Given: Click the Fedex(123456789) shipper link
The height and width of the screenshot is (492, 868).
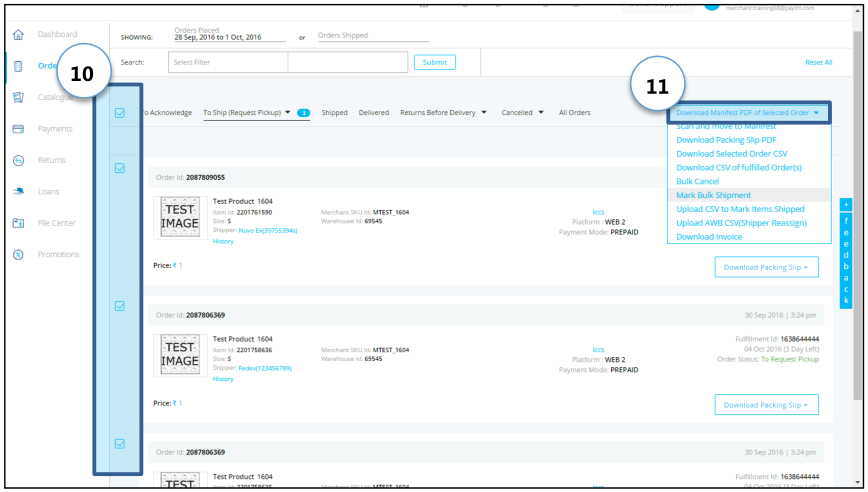Looking at the screenshot, I should 265,368.
